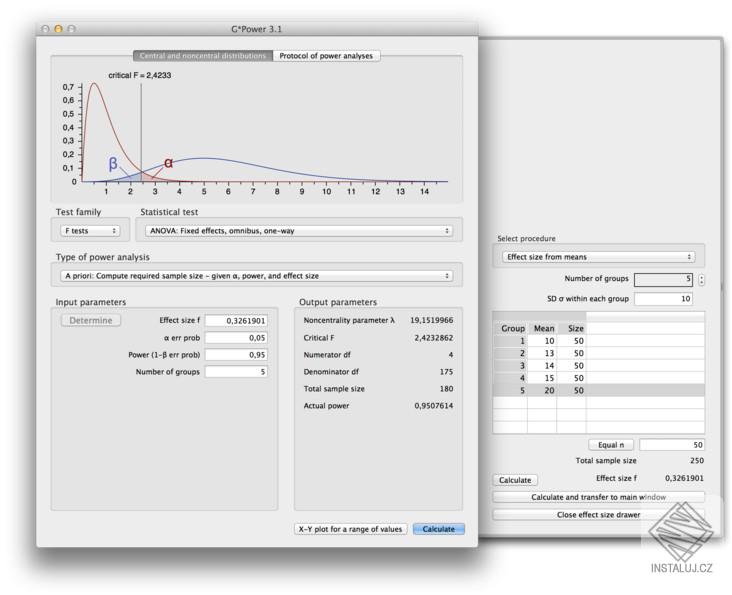The image size is (732, 595).
Task: Click the Equal n button
Action: (611, 445)
